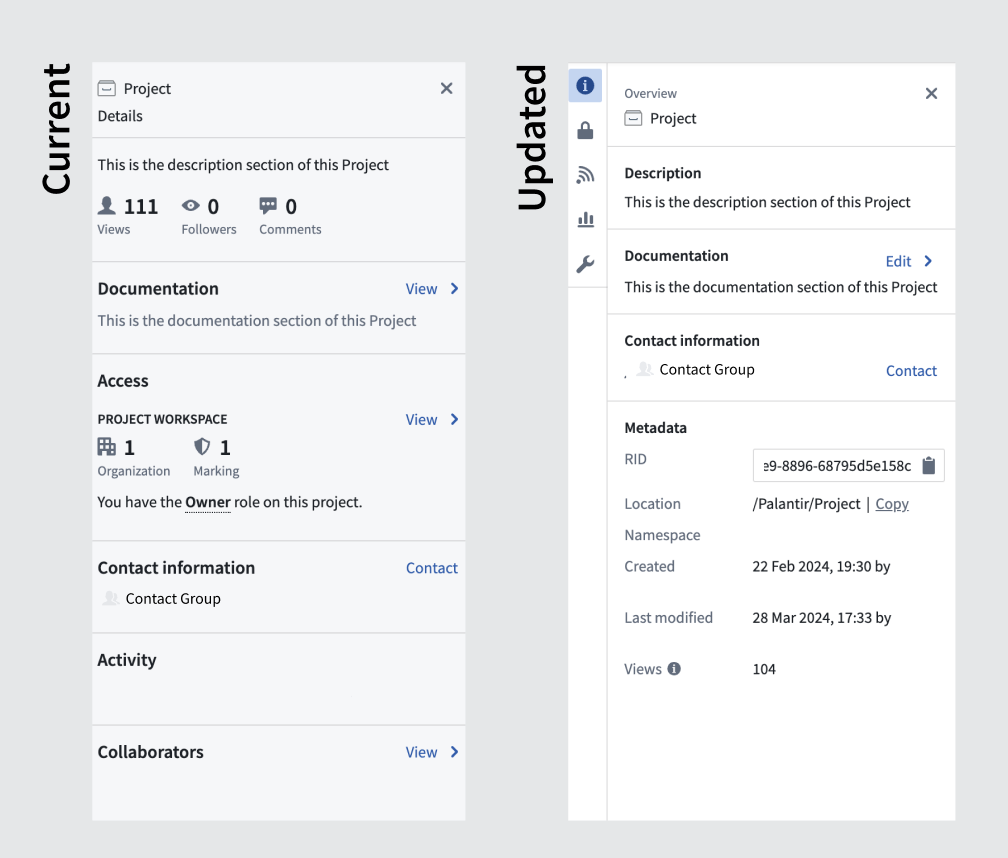Click the info icon beside Views
The width and height of the screenshot is (1008, 858).
[x=674, y=668]
